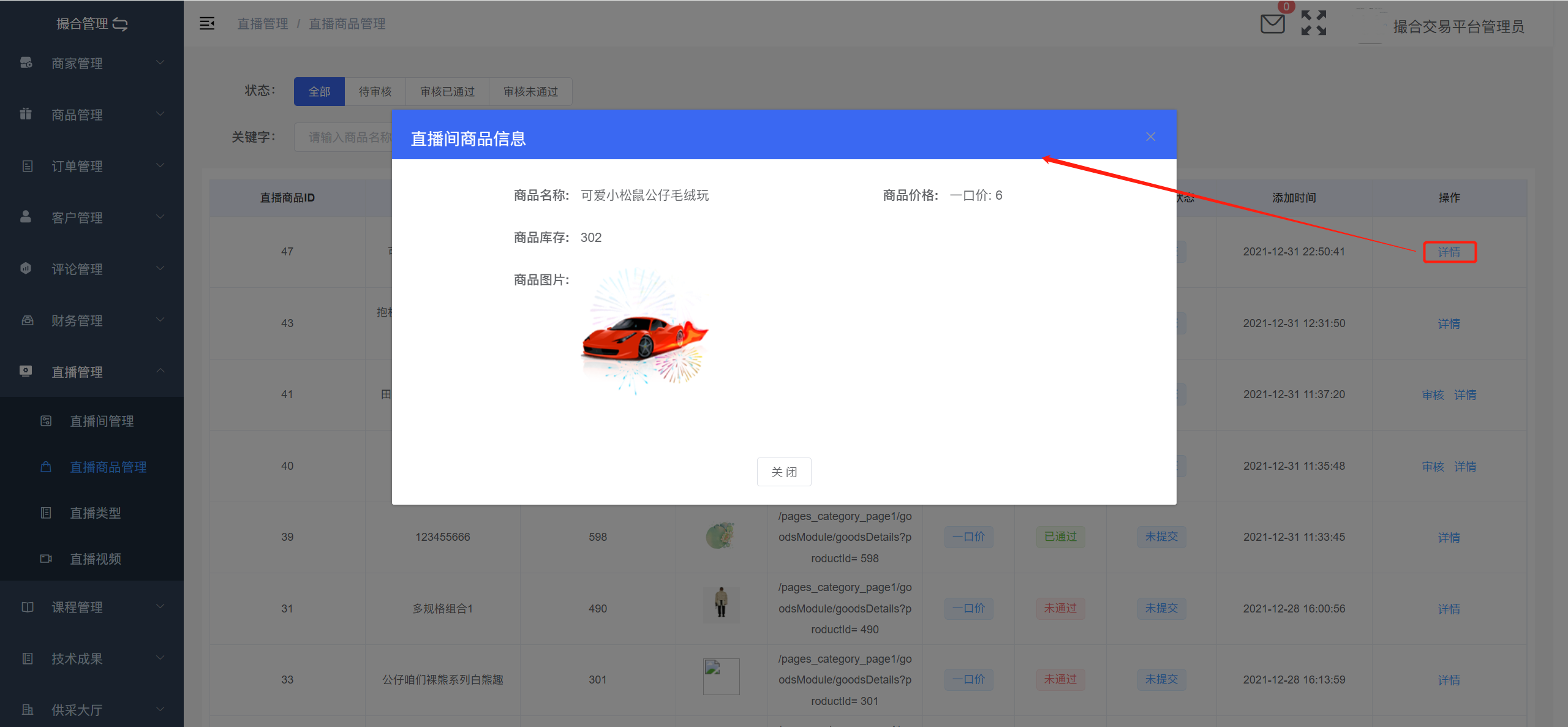Open 详情 for product ID 31
The image size is (1568, 727).
click(x=1449, y=609)
